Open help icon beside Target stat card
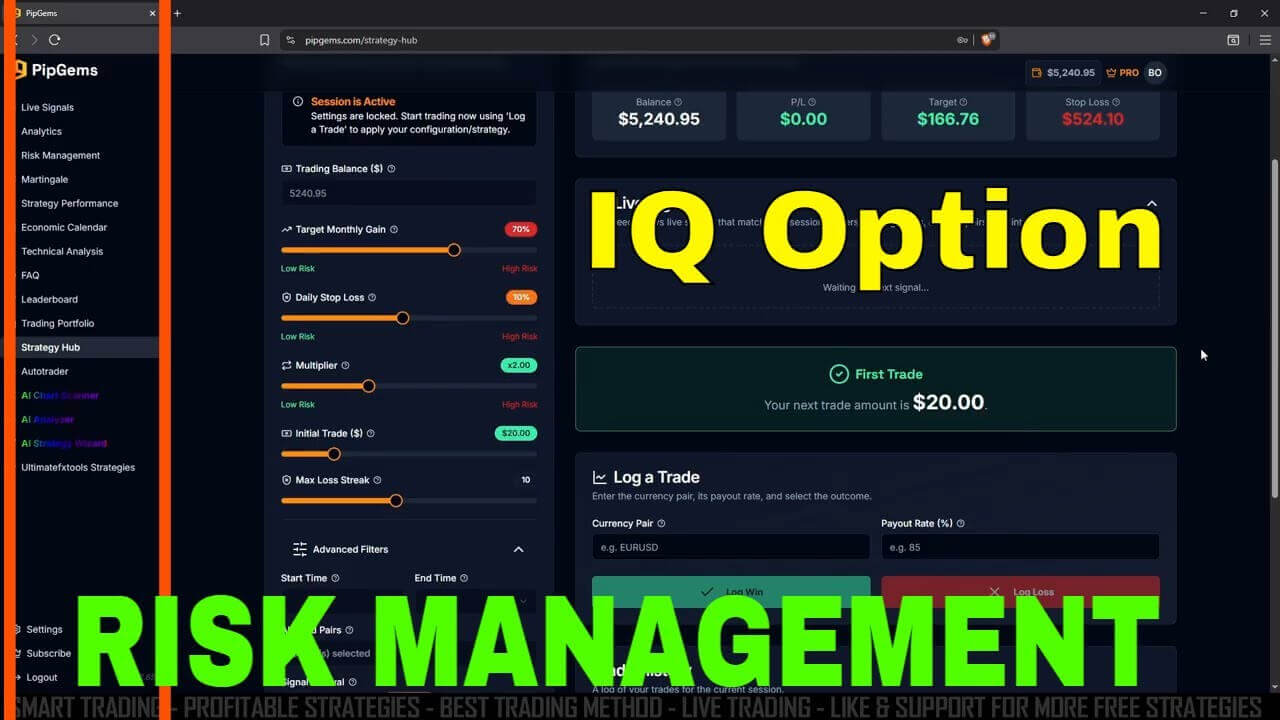 [963, 102]
